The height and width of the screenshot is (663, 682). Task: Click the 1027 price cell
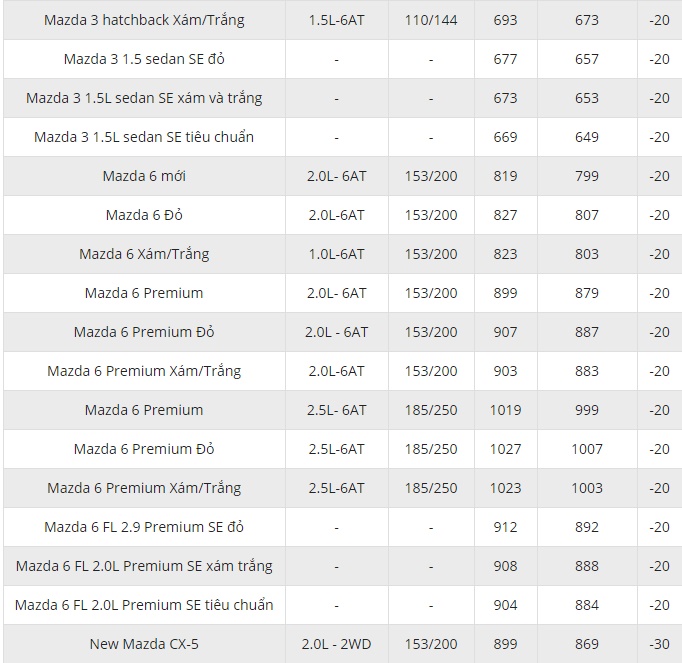[x=505, y=449]
